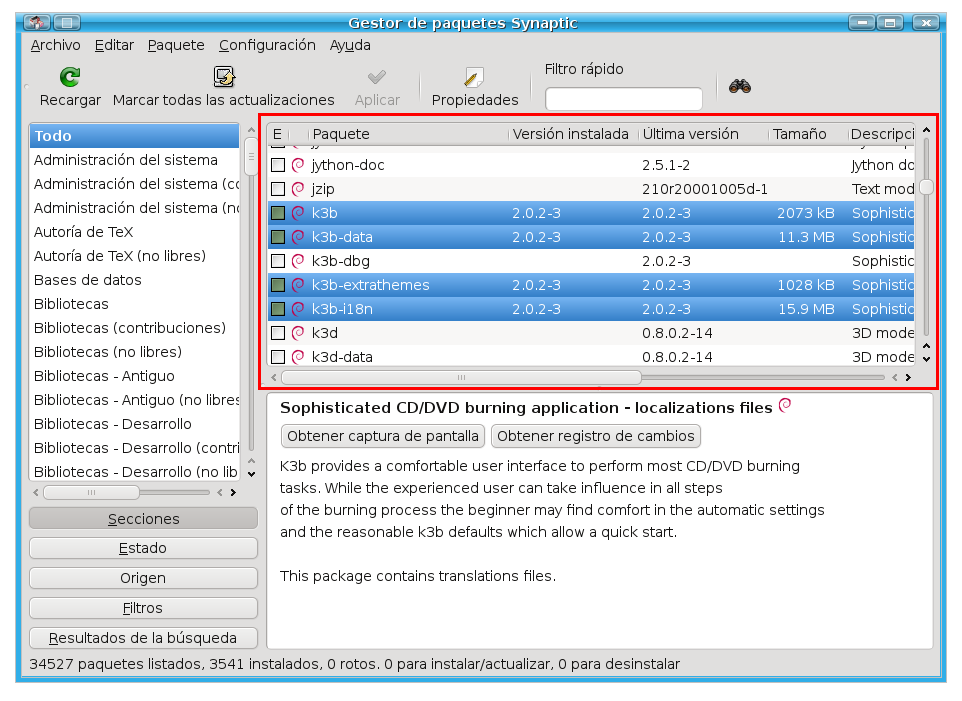The image size is (962, 701).
Task: Click package list horizontal scrollbar thumb
Action: pyautogui.click(x=461, y=377)
